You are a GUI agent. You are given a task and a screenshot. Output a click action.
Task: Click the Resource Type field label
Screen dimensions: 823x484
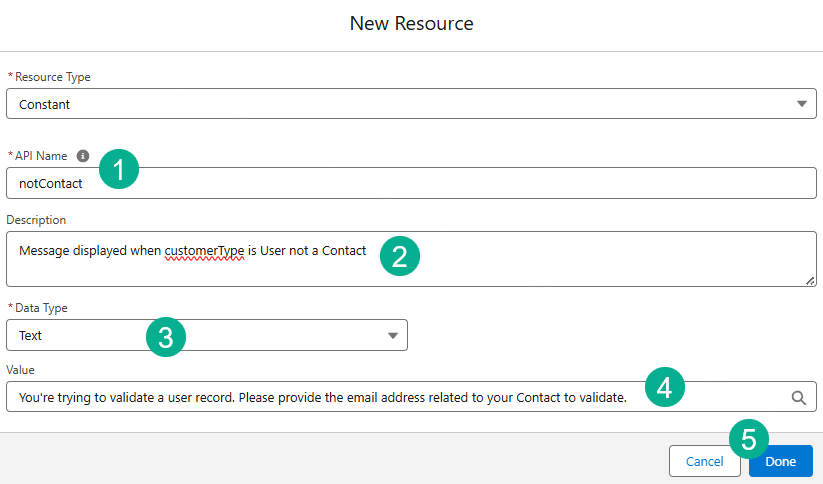tap(53, 77)
